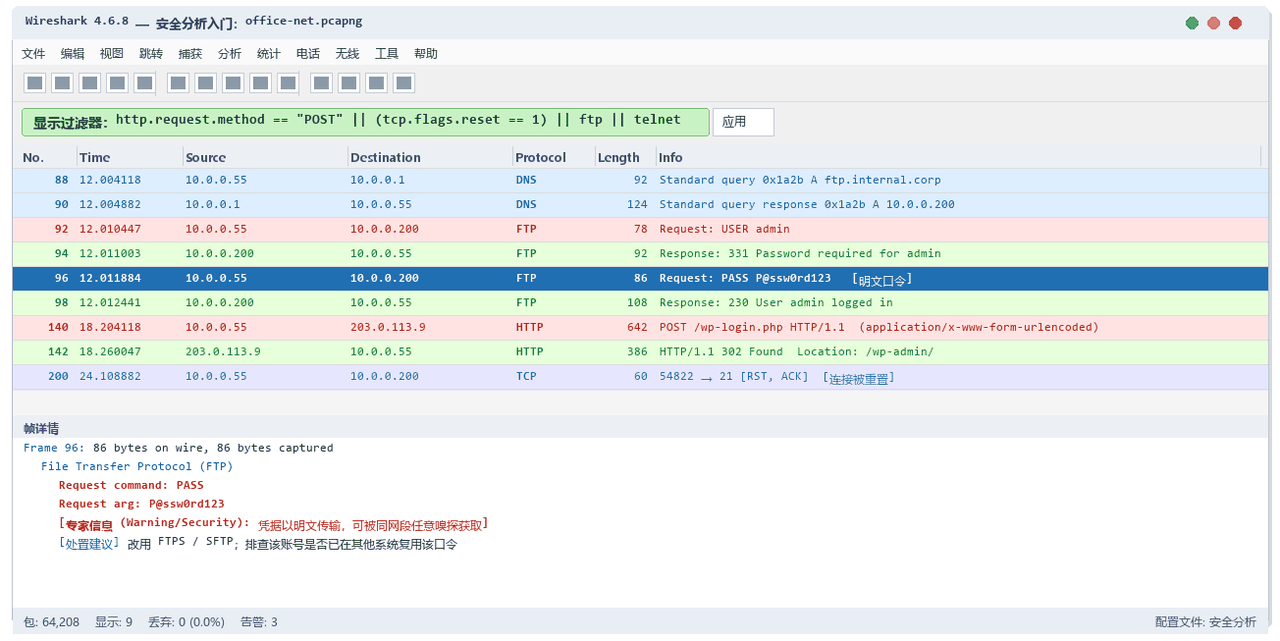Click the [处置建议] label in frame details
The height and width of the screenshot is (641, 1280).
[89, 544]
